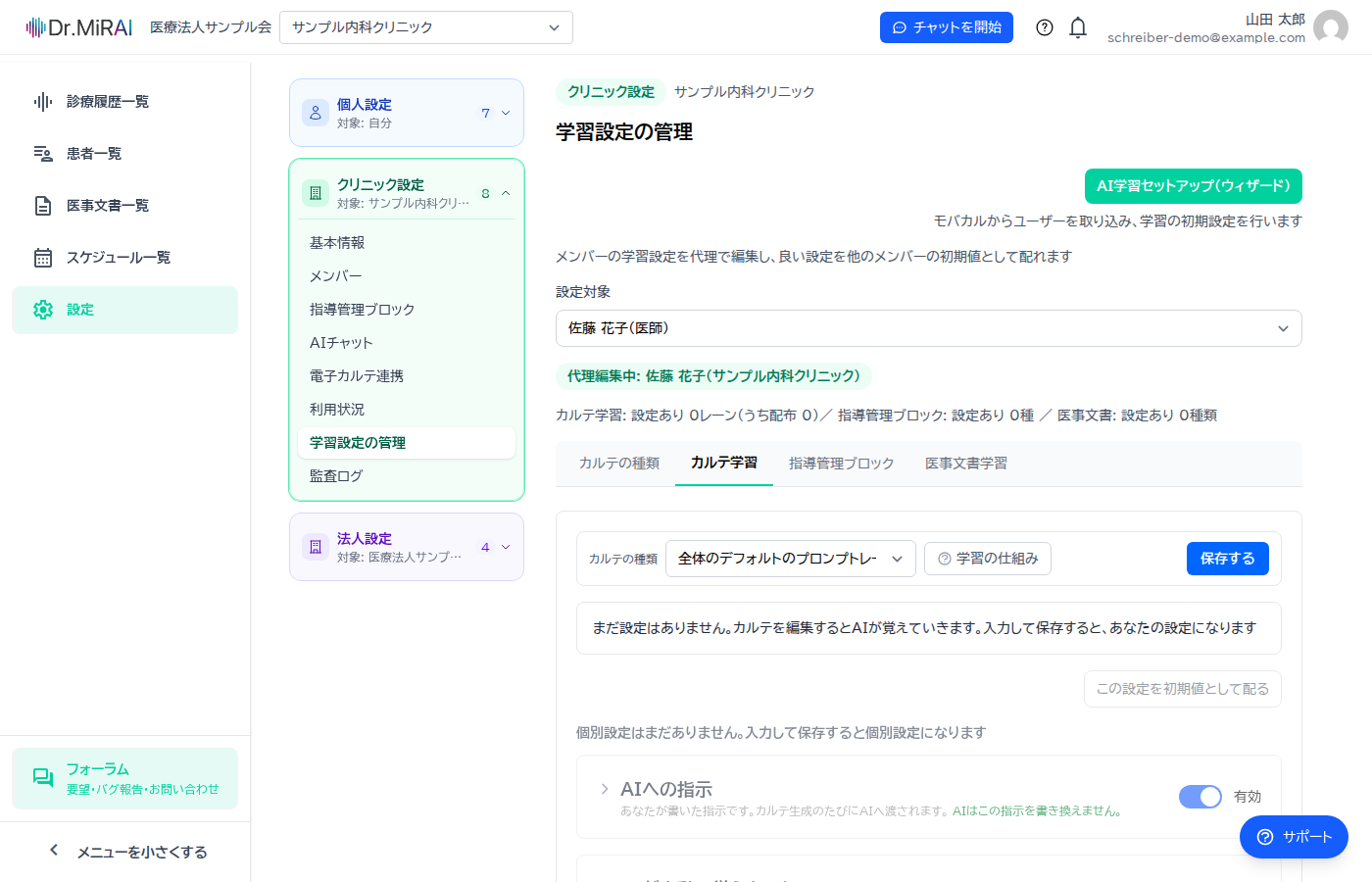Go to 診療履歴一覧 in sidebar
This screenshot has height=882, width=1372.
[125, 102]
